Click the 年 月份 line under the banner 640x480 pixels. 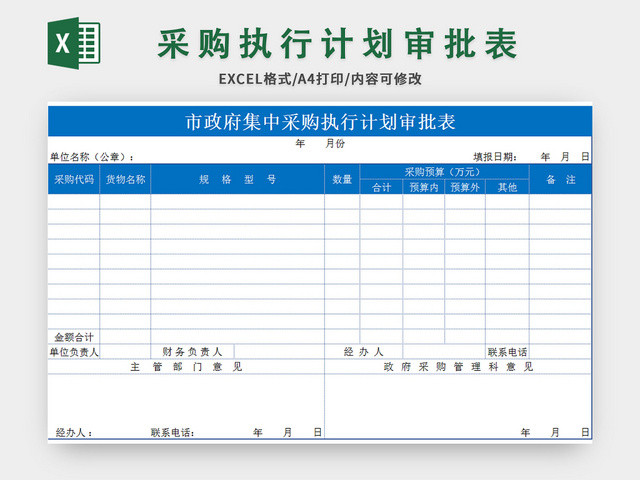pos(320,143)
